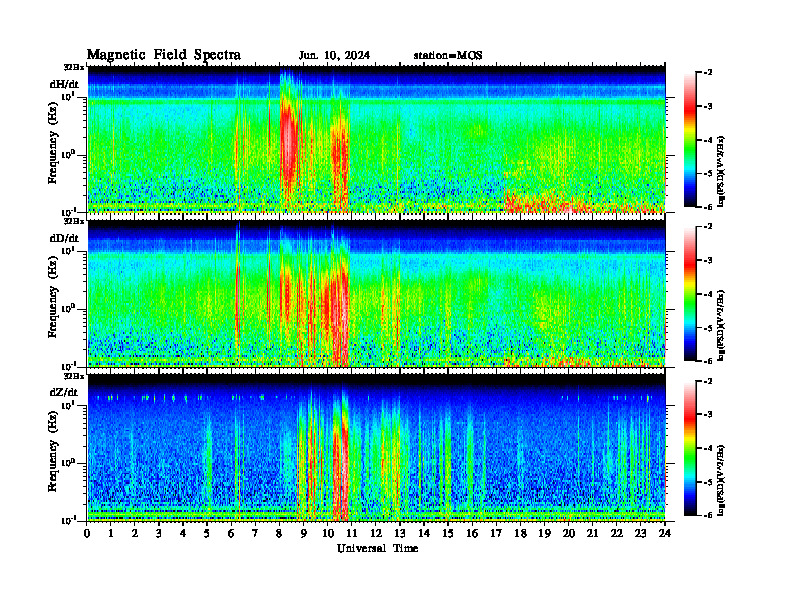Click "-4" on the dD/dt color scale

[x=708, y=294]
